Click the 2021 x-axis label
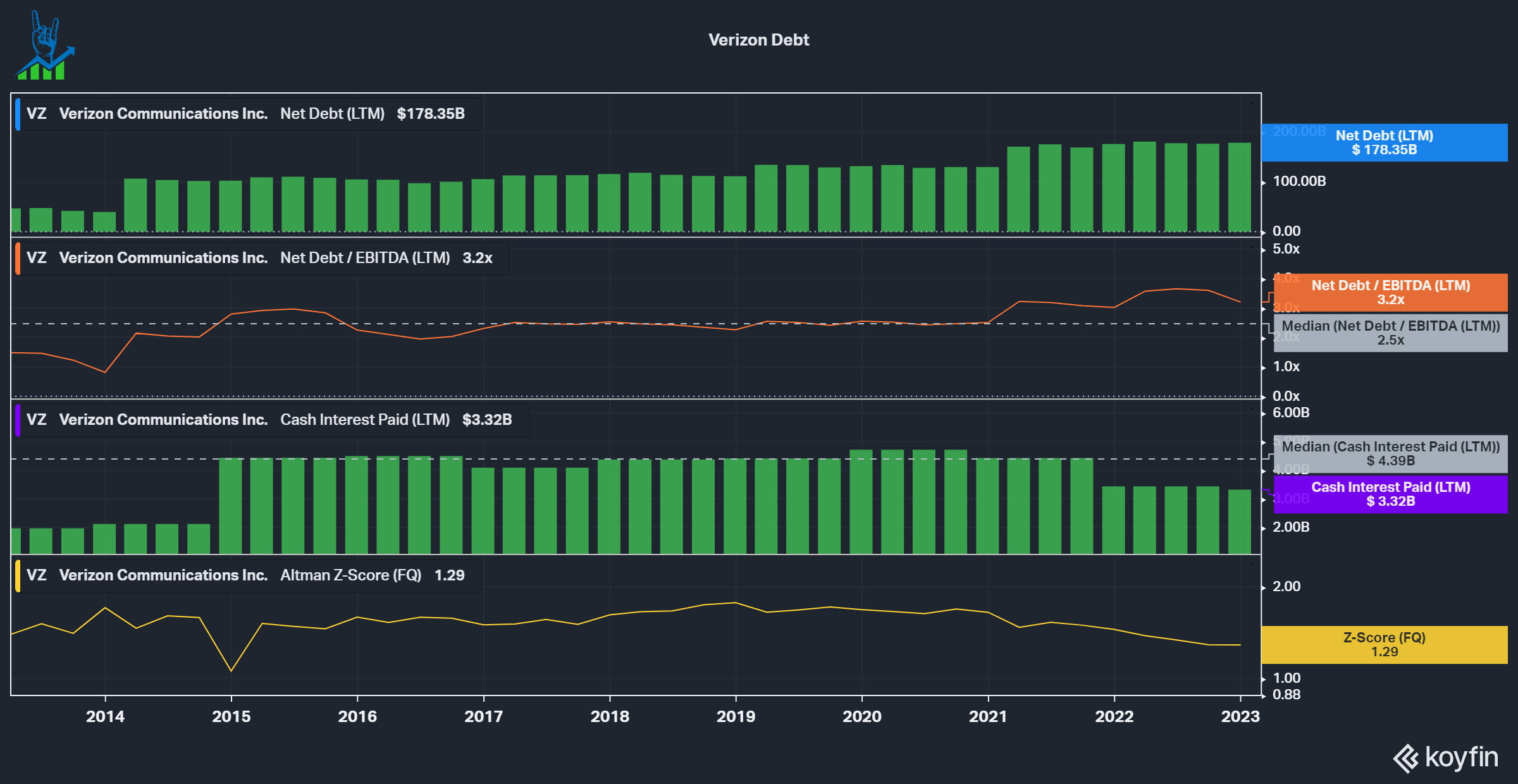This screenshot has height=784, width=1518. point(988,716)
